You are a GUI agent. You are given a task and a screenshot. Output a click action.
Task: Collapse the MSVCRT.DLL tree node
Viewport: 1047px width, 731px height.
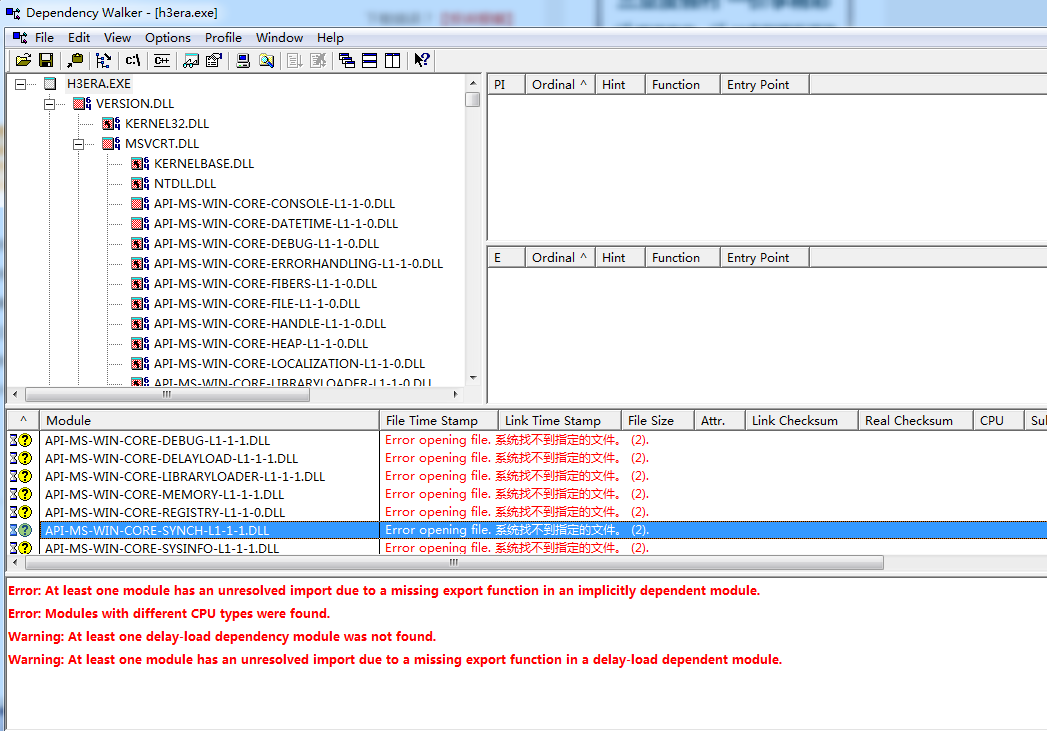point(79,144)
